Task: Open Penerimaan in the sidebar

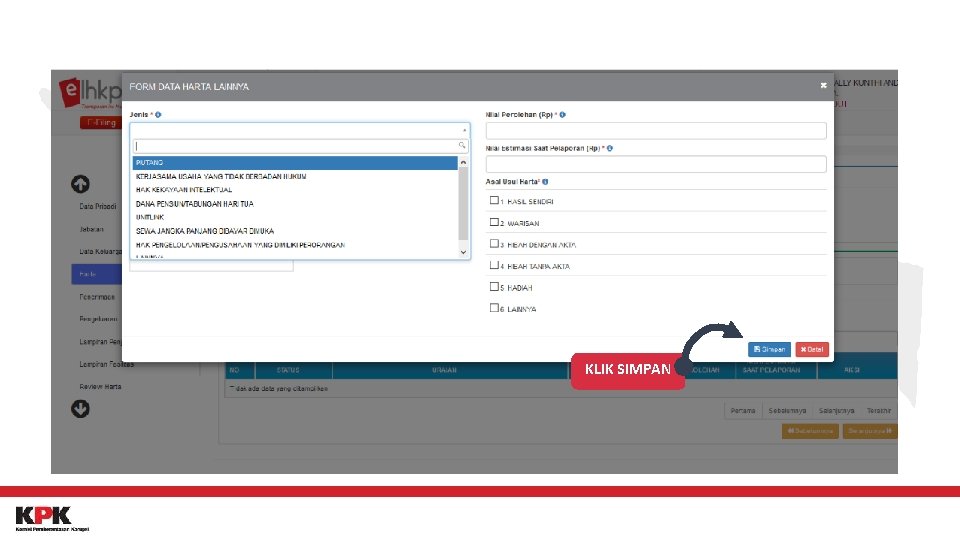Action: (x=97, y=297)
